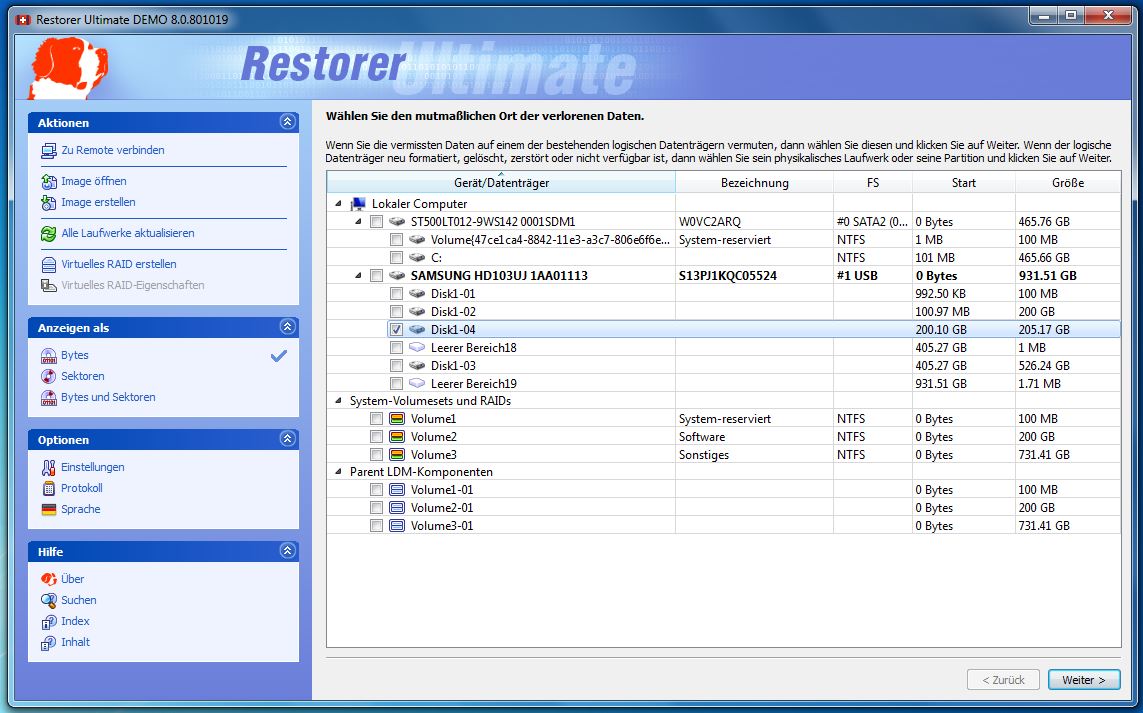Click the Volume1 colored volume icon
The image size is (1143, 713).
click(397, 419)
